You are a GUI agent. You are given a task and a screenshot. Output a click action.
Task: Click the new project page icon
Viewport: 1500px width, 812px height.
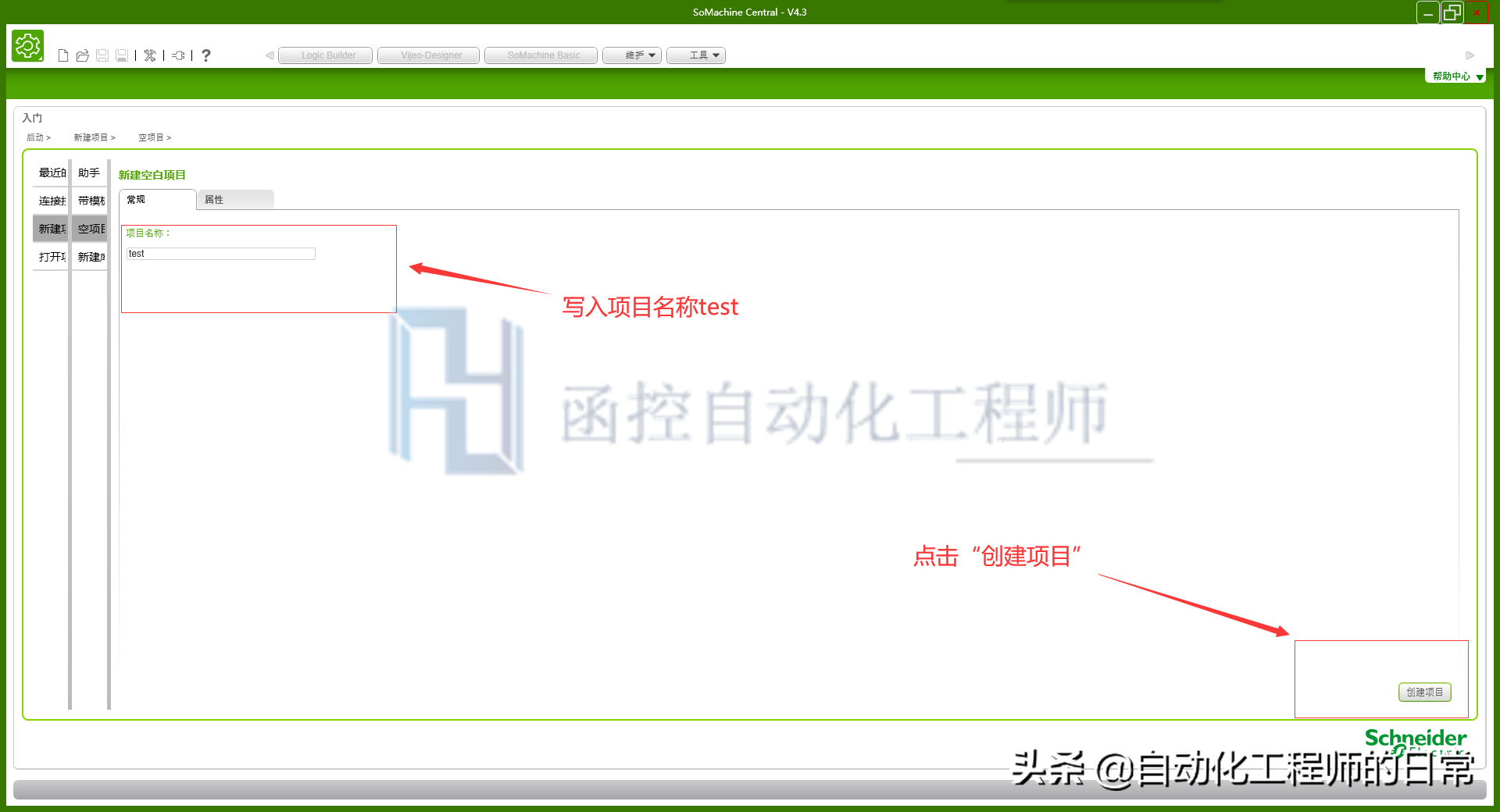[63, 55]
